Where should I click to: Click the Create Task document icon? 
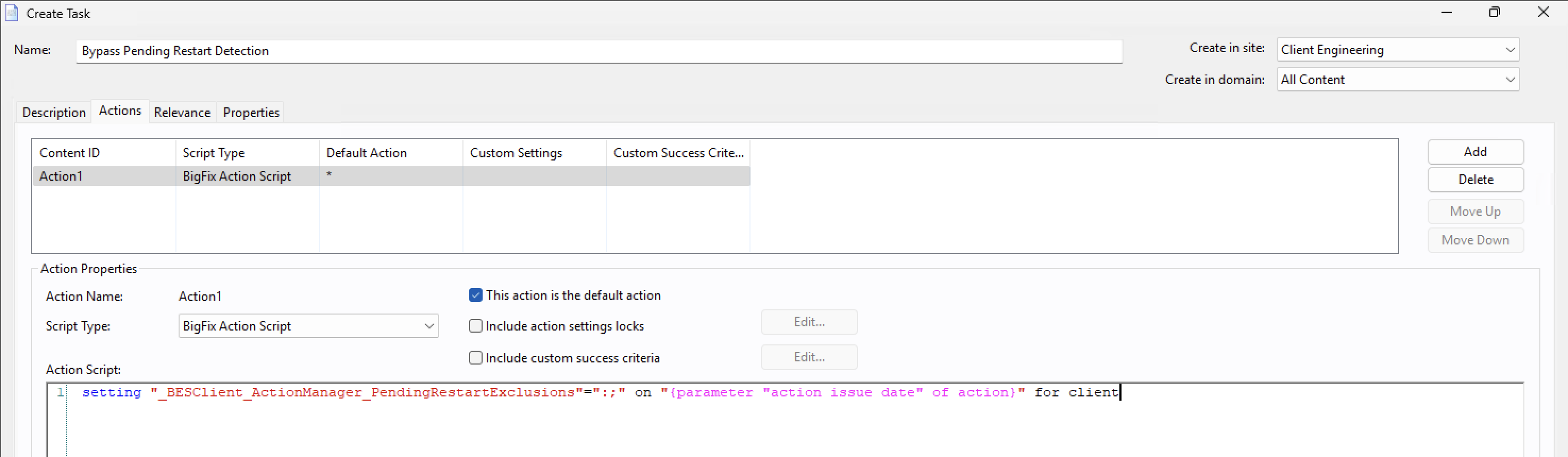(x=12, y=13)
